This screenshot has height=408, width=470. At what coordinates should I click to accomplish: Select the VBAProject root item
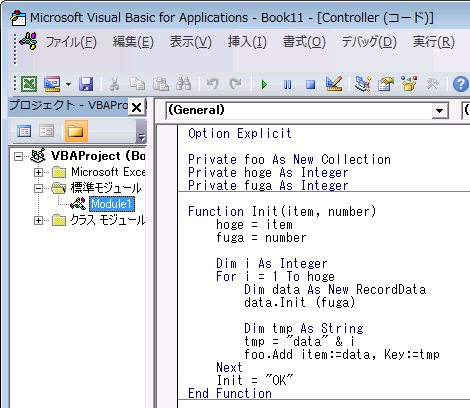pos(98,156)
